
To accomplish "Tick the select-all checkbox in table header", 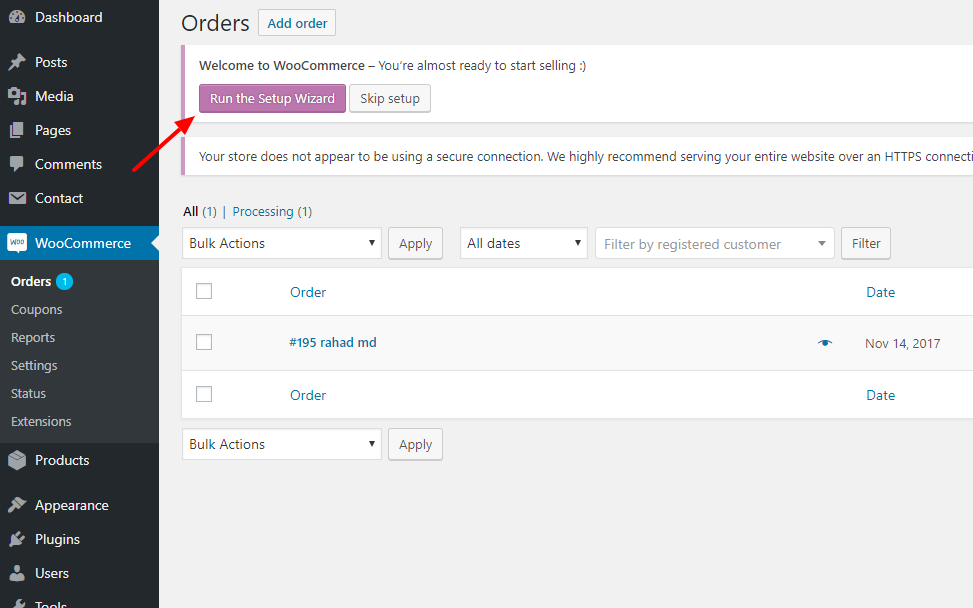I will point(204,291).
